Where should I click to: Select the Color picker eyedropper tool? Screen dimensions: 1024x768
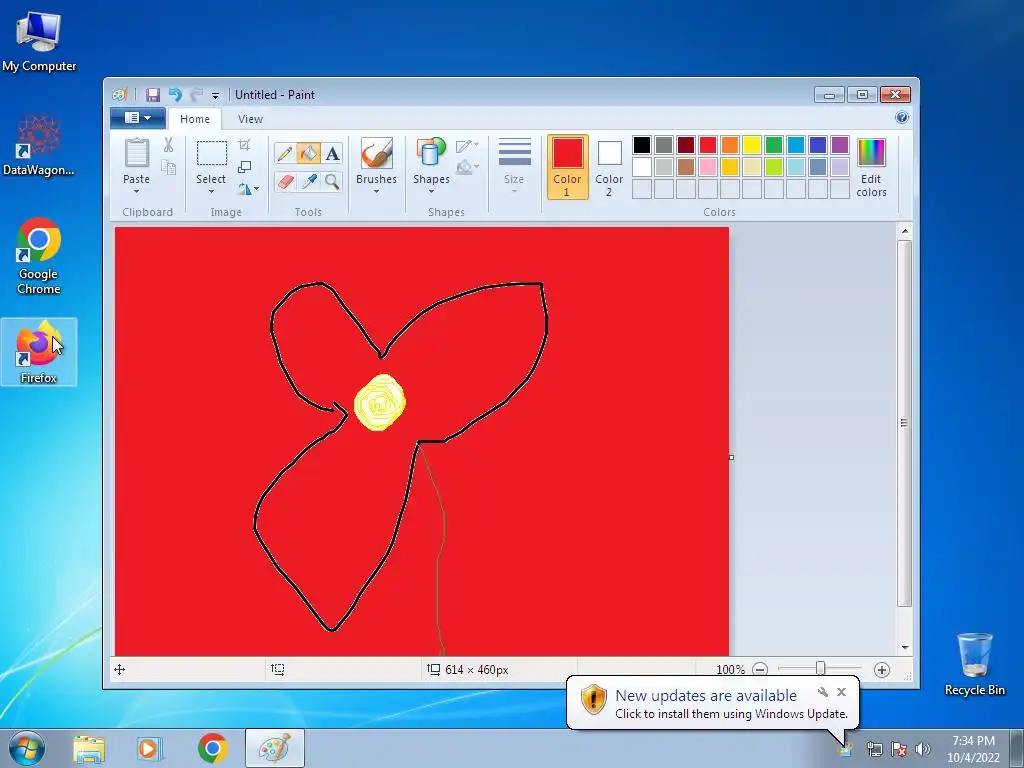coord(308,181)
